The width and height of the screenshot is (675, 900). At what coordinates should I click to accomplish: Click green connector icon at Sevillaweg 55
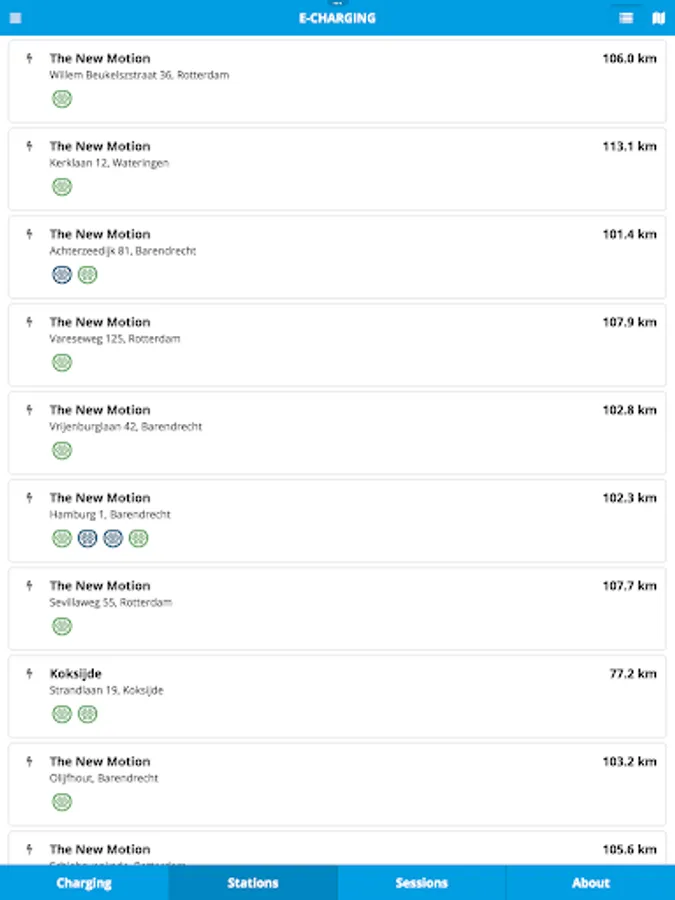click(x=62, y=626)
